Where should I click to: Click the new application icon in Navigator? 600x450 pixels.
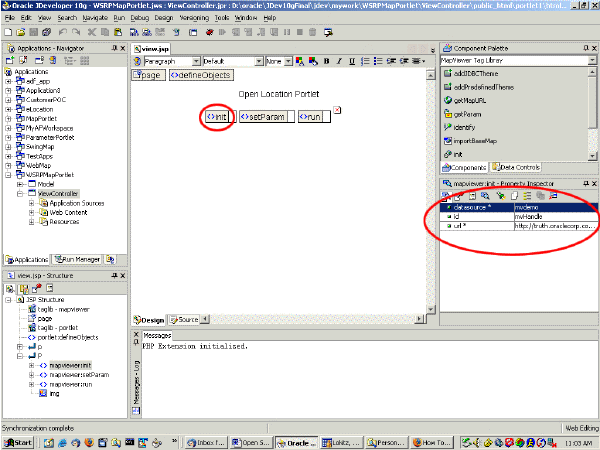[x=10, y=60]
